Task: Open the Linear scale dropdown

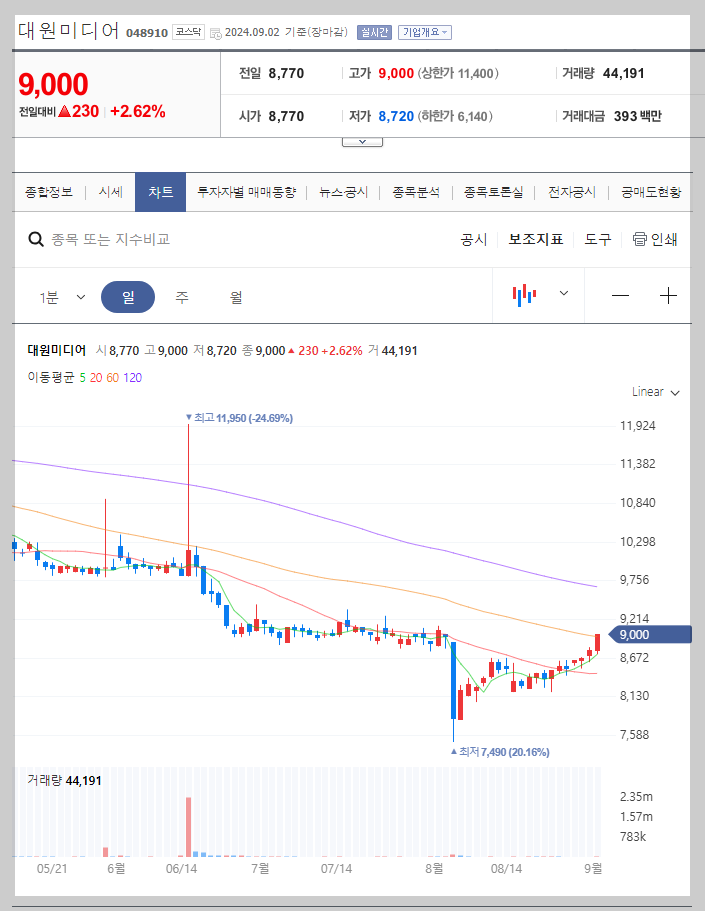Action: click(x=653, y=391)
